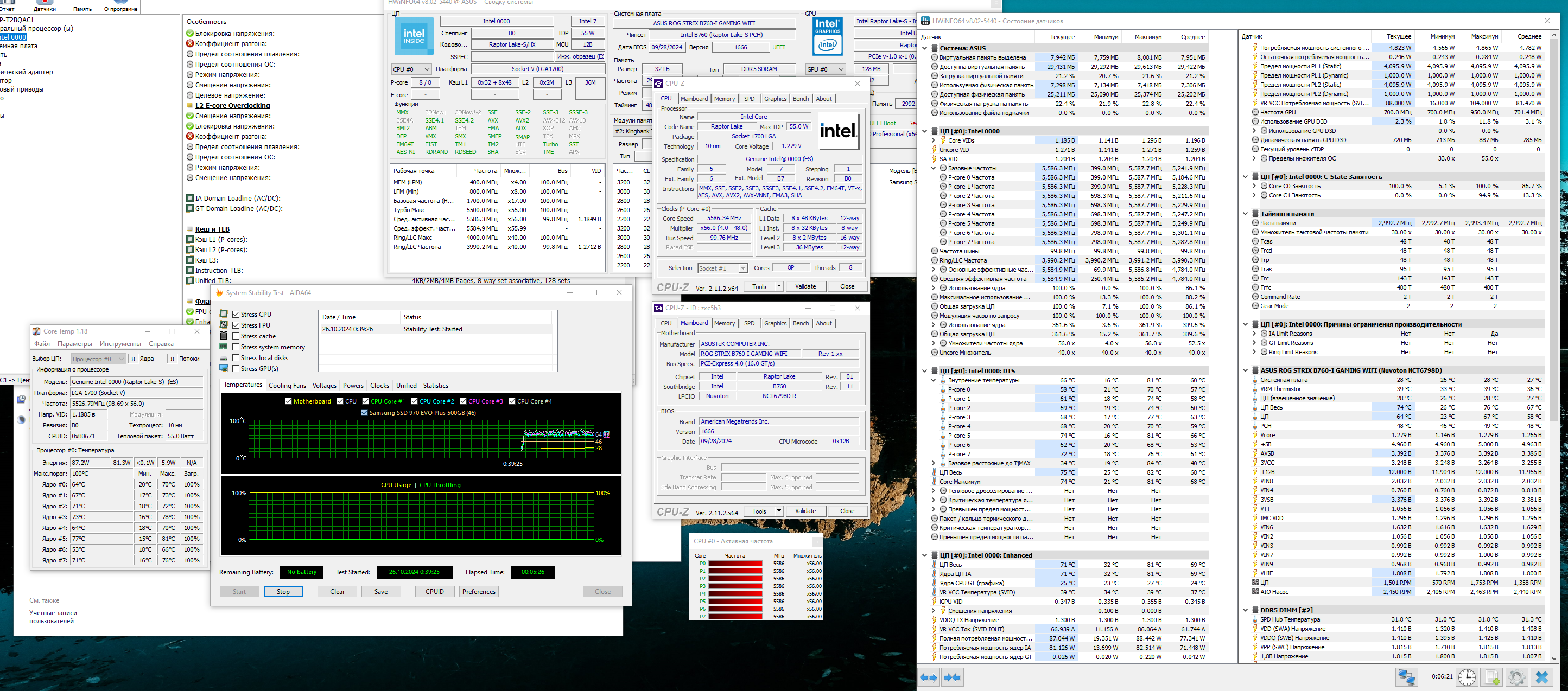Collapse the Система: ASUS sensor group
The height and width of the screenshot is (691, 1568).
tap(925, 48)
